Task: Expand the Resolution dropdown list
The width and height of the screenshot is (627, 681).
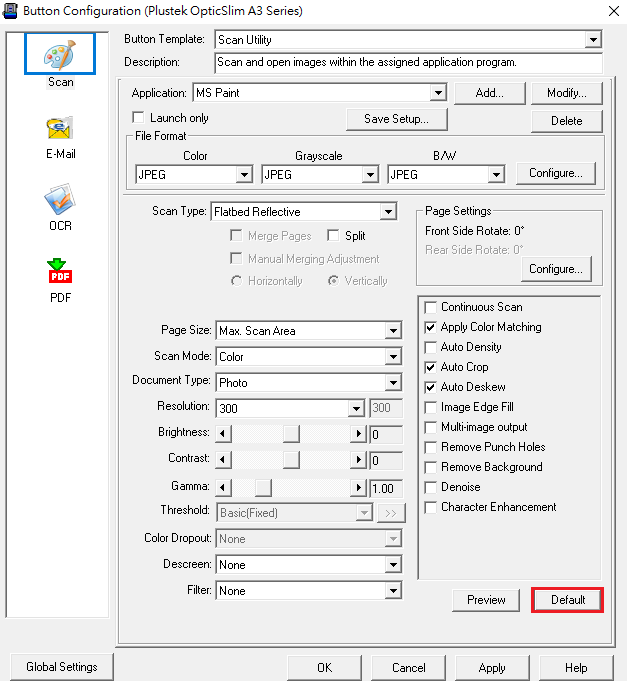Action: (x=355, y=408)
